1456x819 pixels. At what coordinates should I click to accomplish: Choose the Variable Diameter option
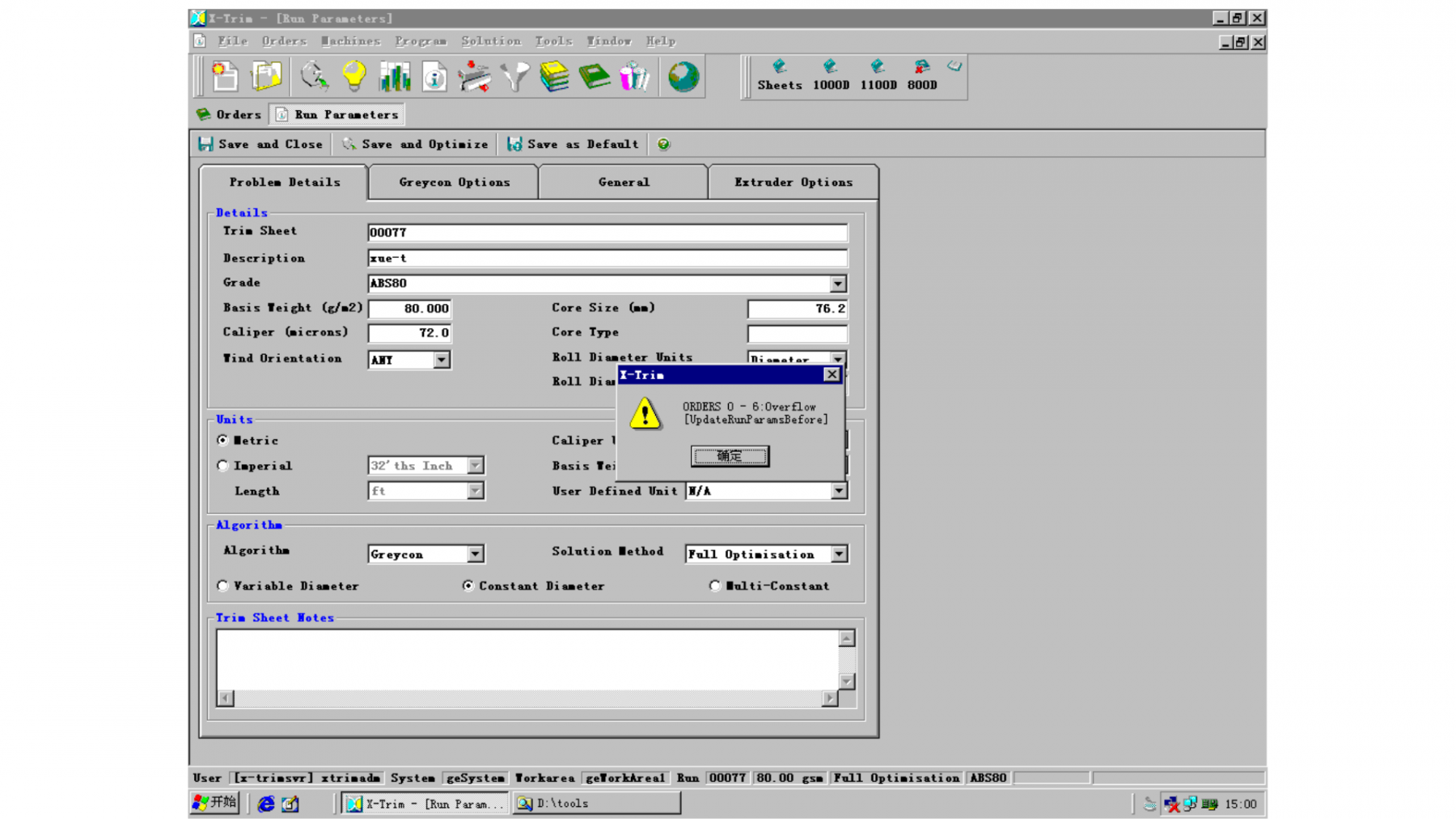tap(223, 586)
